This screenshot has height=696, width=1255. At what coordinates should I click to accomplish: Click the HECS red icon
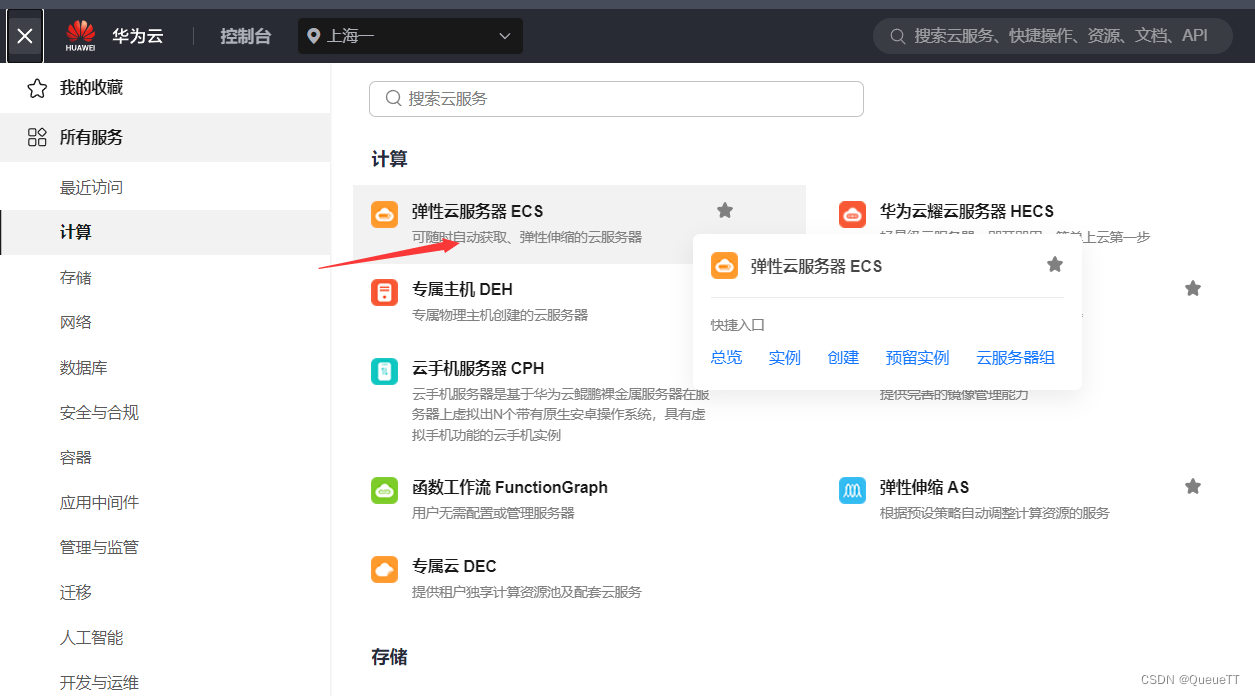tap(852, 214)
